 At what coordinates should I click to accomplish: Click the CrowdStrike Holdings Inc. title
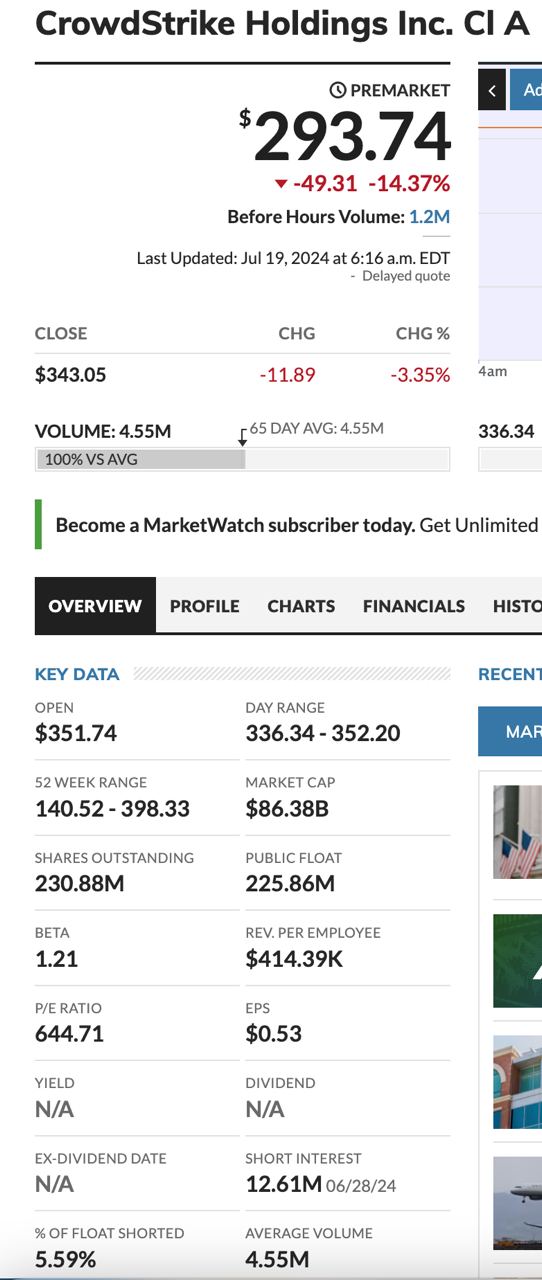(282, 24)
